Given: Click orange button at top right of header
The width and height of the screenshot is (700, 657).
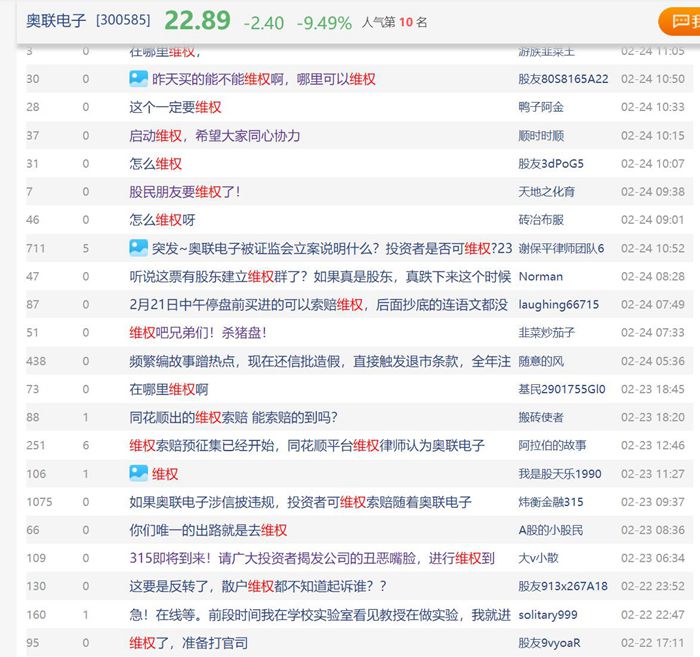Looking at the screenshot, I should tap(679, 21).
